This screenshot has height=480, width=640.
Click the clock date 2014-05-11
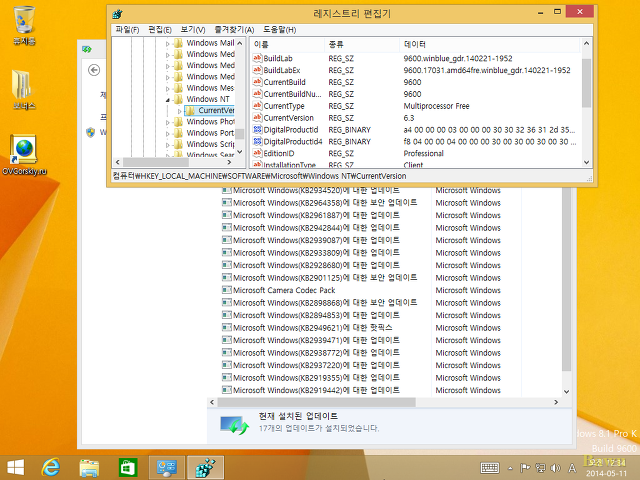[606, 473]
